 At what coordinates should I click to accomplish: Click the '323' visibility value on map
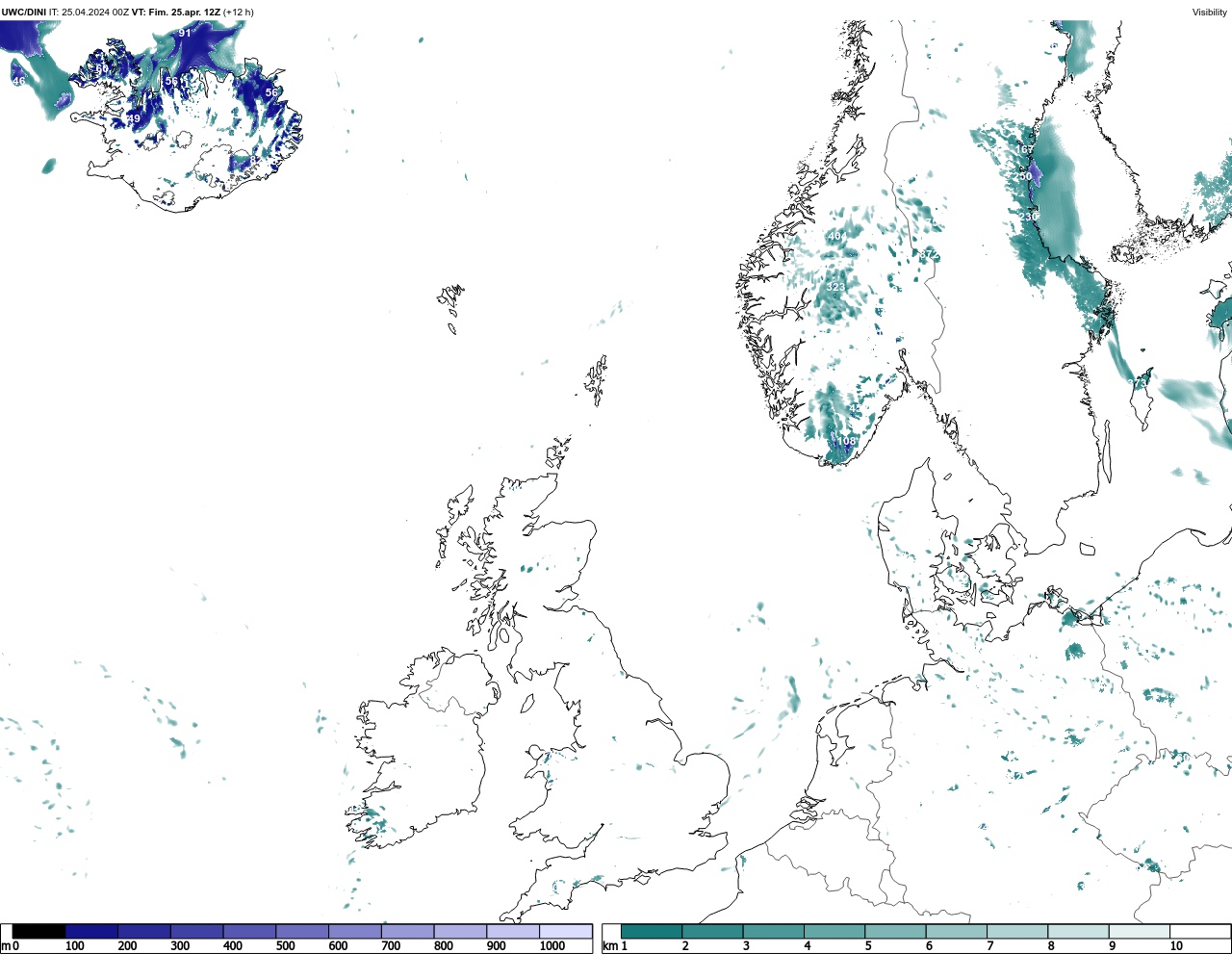(x=835, y=287)
